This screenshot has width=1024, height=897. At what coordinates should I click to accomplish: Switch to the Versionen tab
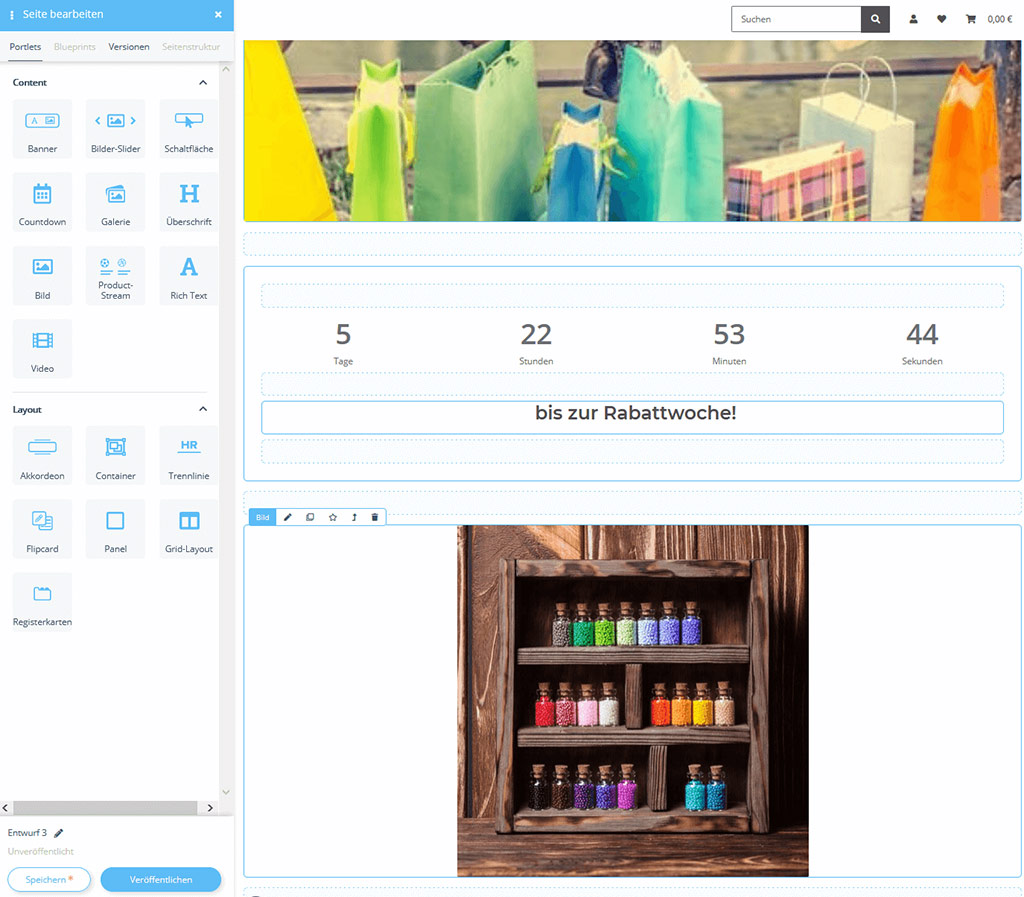(129, 47)
